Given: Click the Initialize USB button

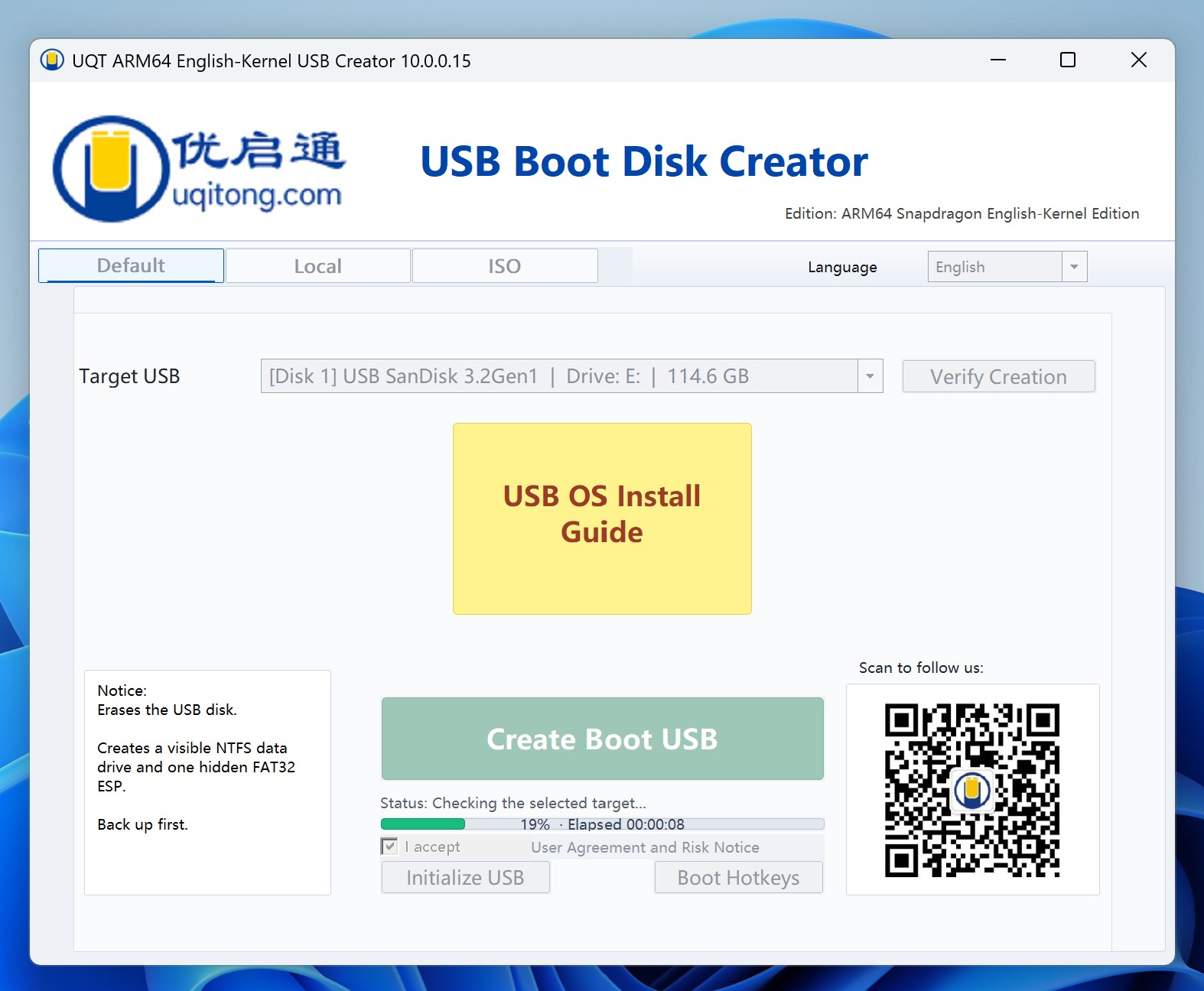Looking at the screenshot, I should click(465, 877).
